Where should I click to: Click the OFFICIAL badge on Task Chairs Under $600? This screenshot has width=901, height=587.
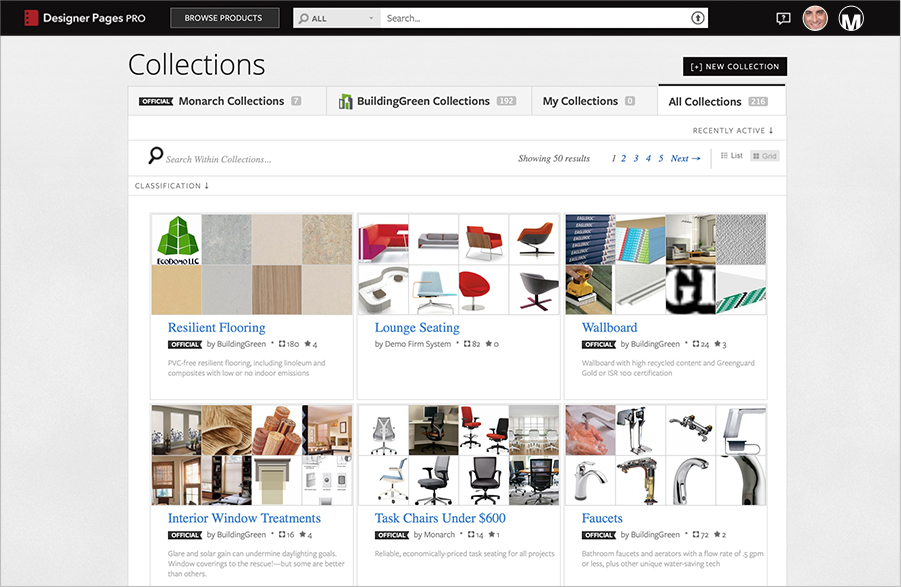point(392,535)
